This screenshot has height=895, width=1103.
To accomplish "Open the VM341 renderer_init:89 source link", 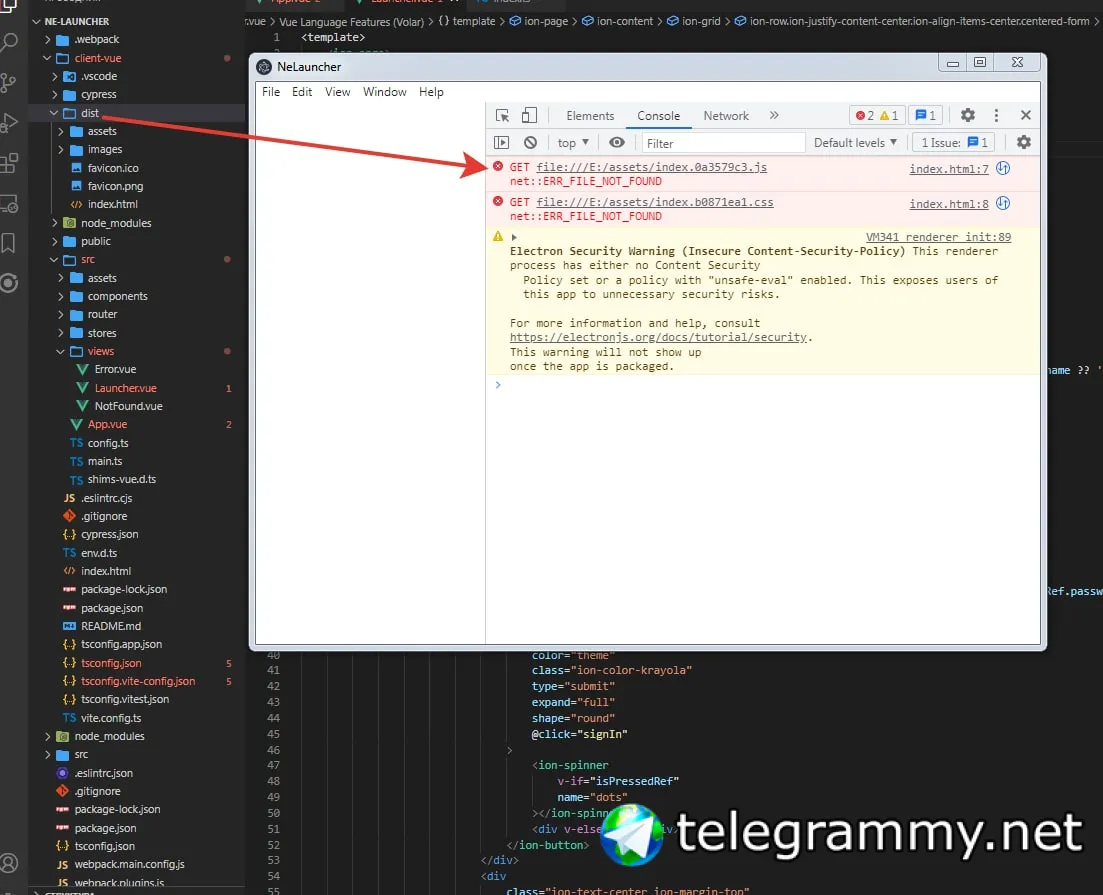I will point(938,237).
